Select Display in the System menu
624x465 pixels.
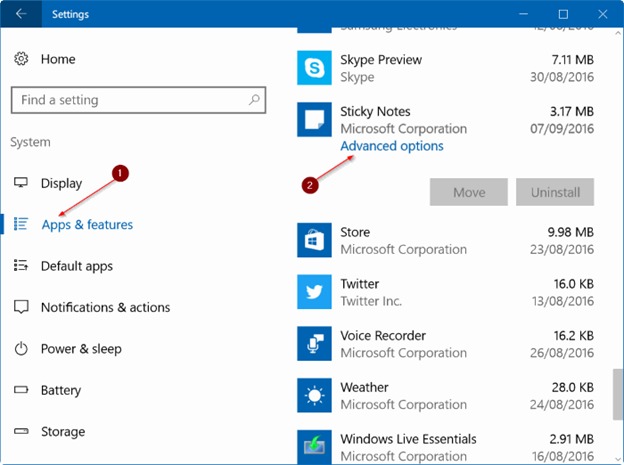point(61,183)
